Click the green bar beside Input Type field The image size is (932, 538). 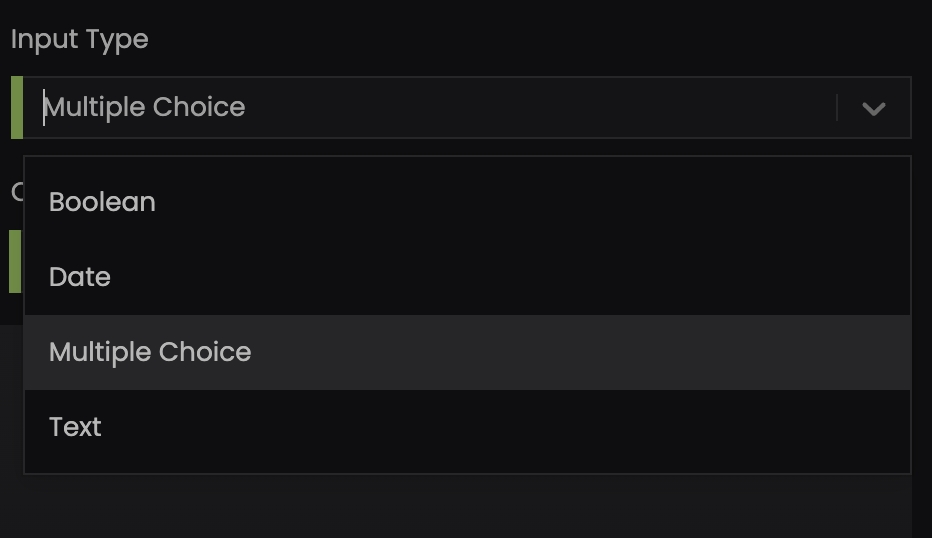pyautogui.click(x=16, y=107)
